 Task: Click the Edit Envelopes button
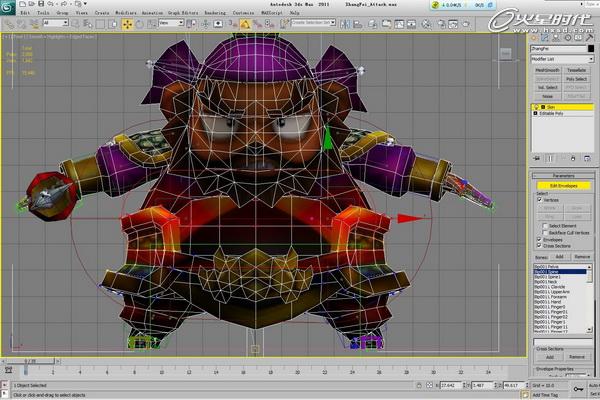tap(564, 186)
